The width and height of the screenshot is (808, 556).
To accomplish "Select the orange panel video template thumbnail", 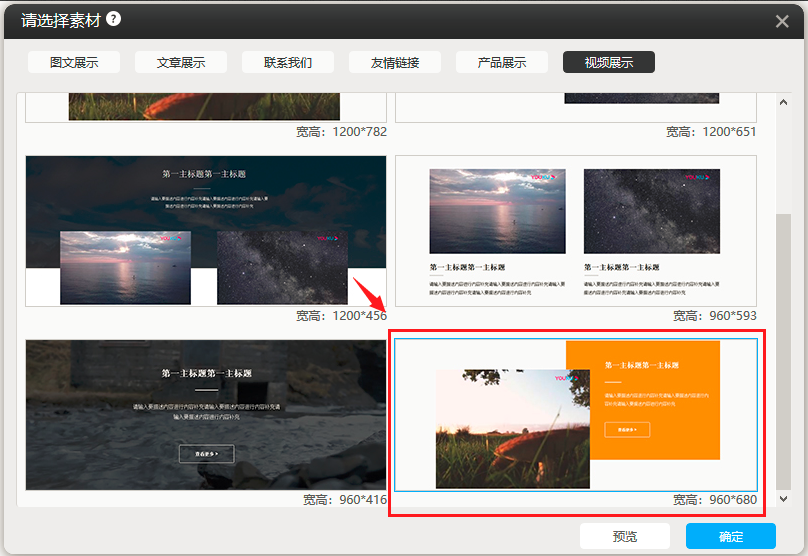I will point(576,414).
